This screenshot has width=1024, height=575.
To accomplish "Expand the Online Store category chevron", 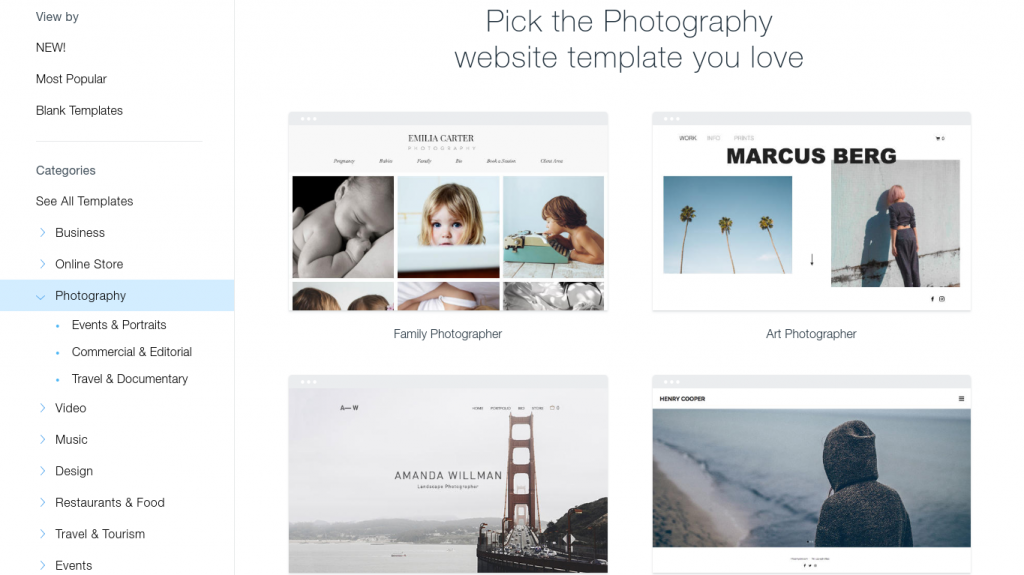I will coord(42,264).
